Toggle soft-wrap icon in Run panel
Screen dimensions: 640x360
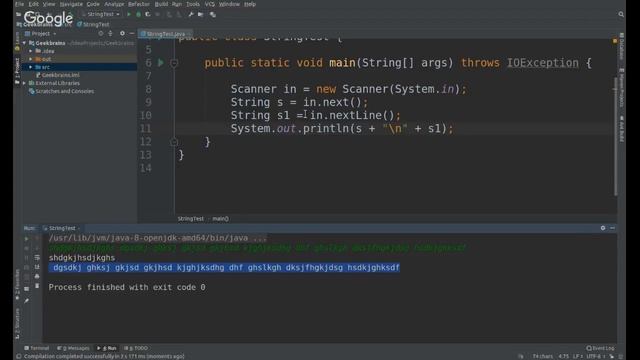(37, 258)
